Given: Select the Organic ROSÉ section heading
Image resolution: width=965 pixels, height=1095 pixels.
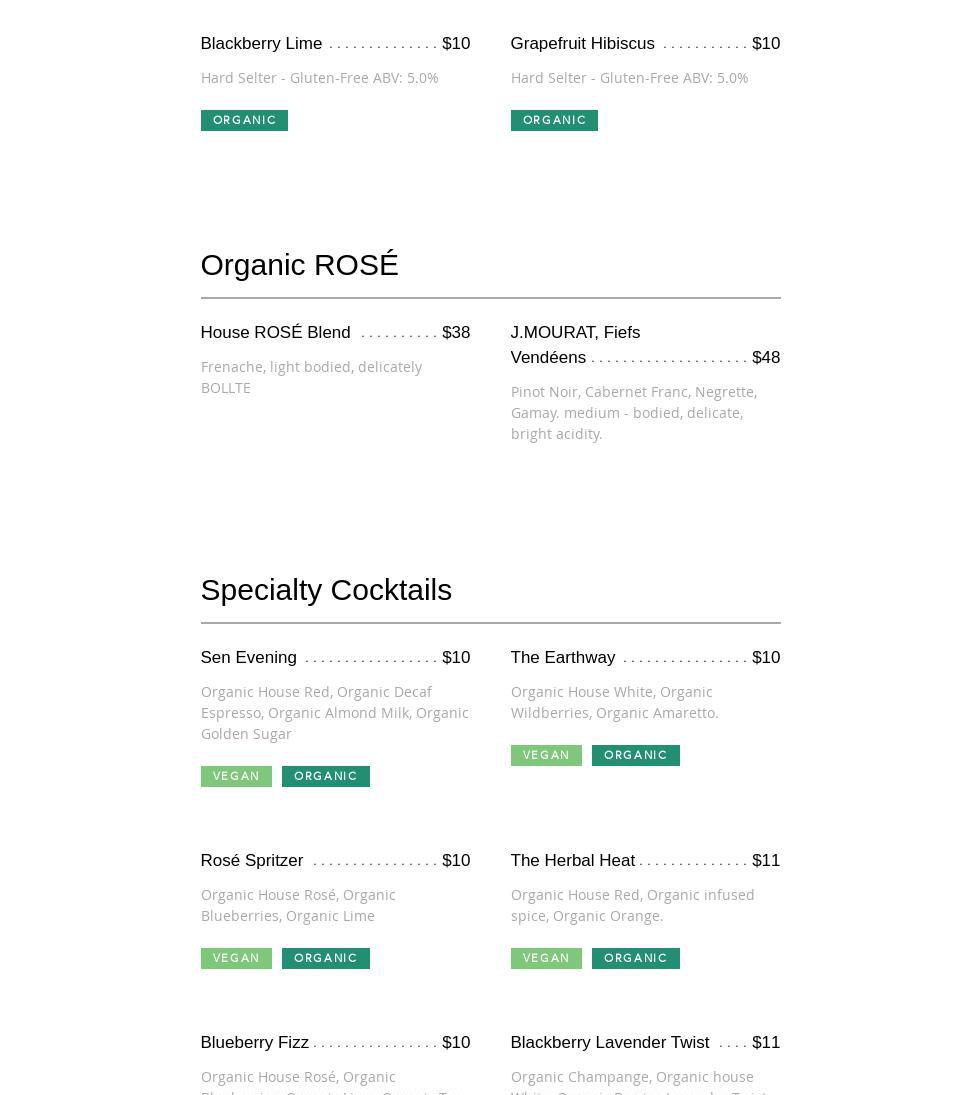Looking at the screenshot, I should tap(299, 265).
